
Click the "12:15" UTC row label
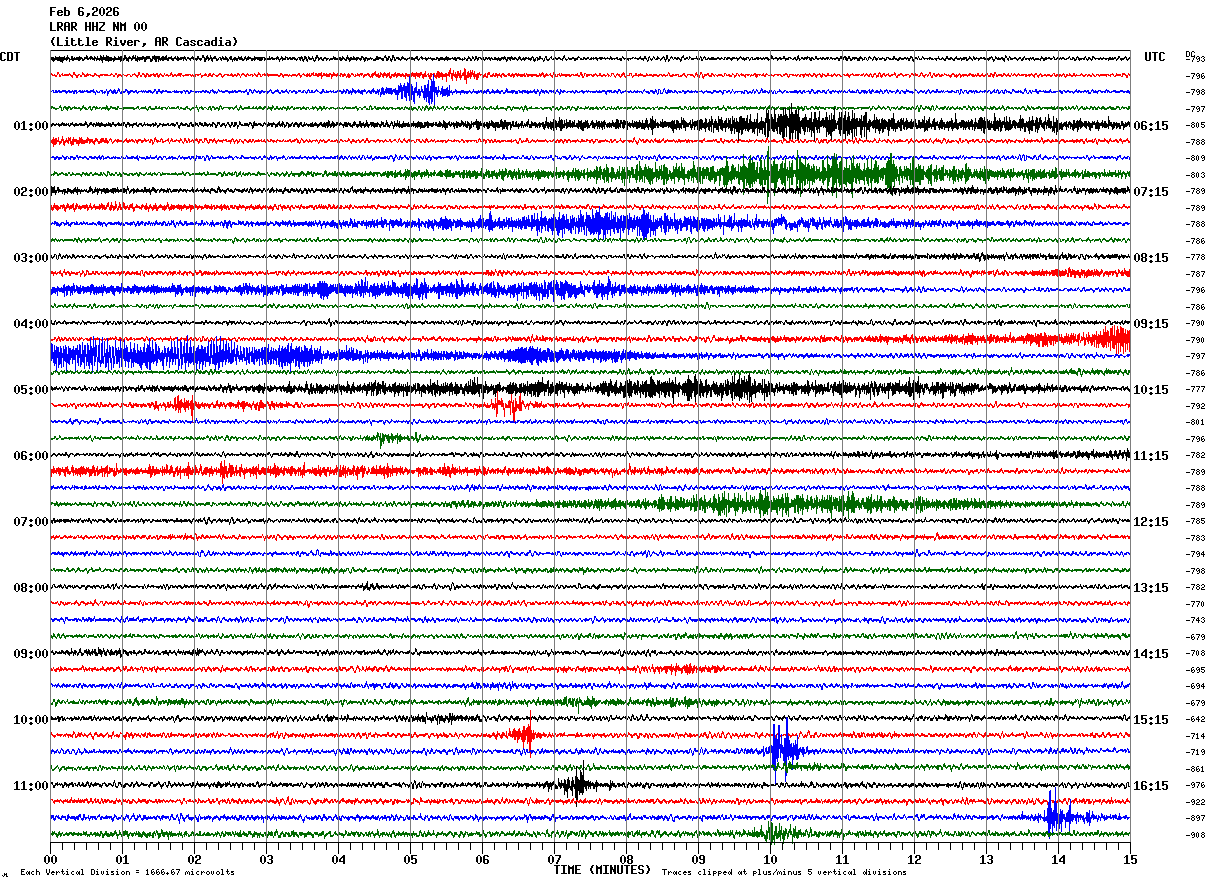(x=1151, y=522)
